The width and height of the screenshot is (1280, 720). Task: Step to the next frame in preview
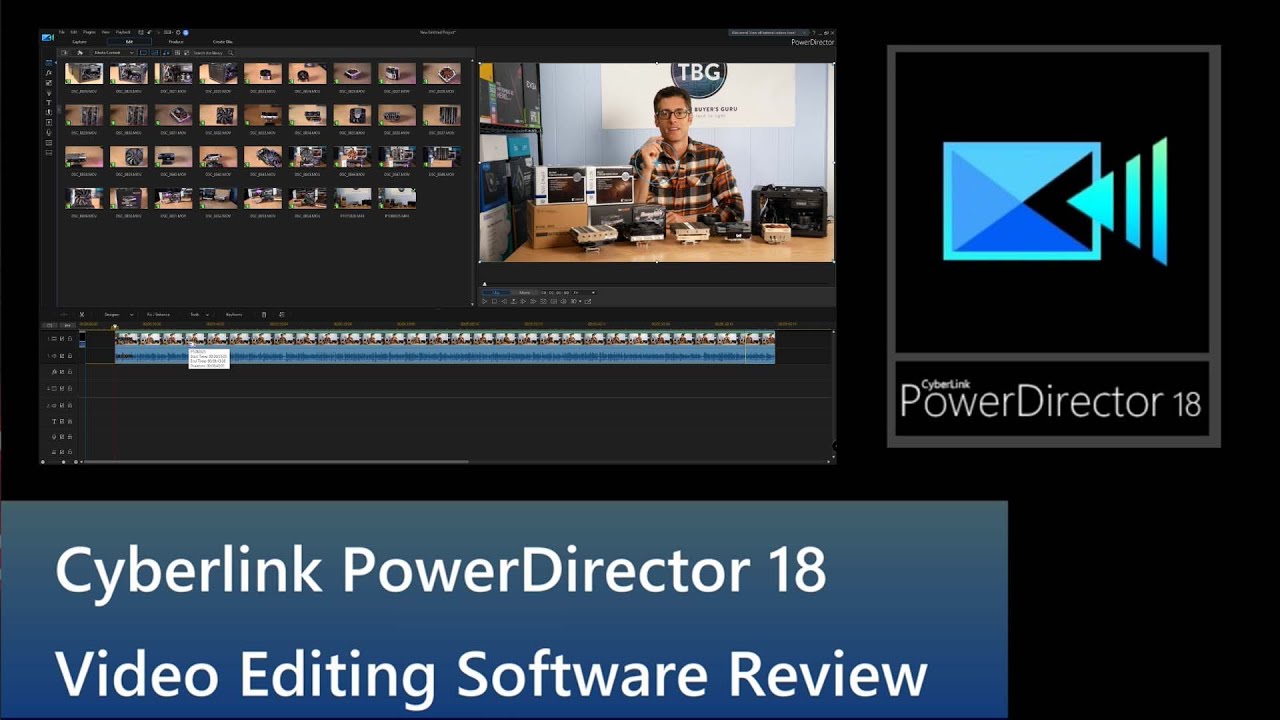point(523,301)
